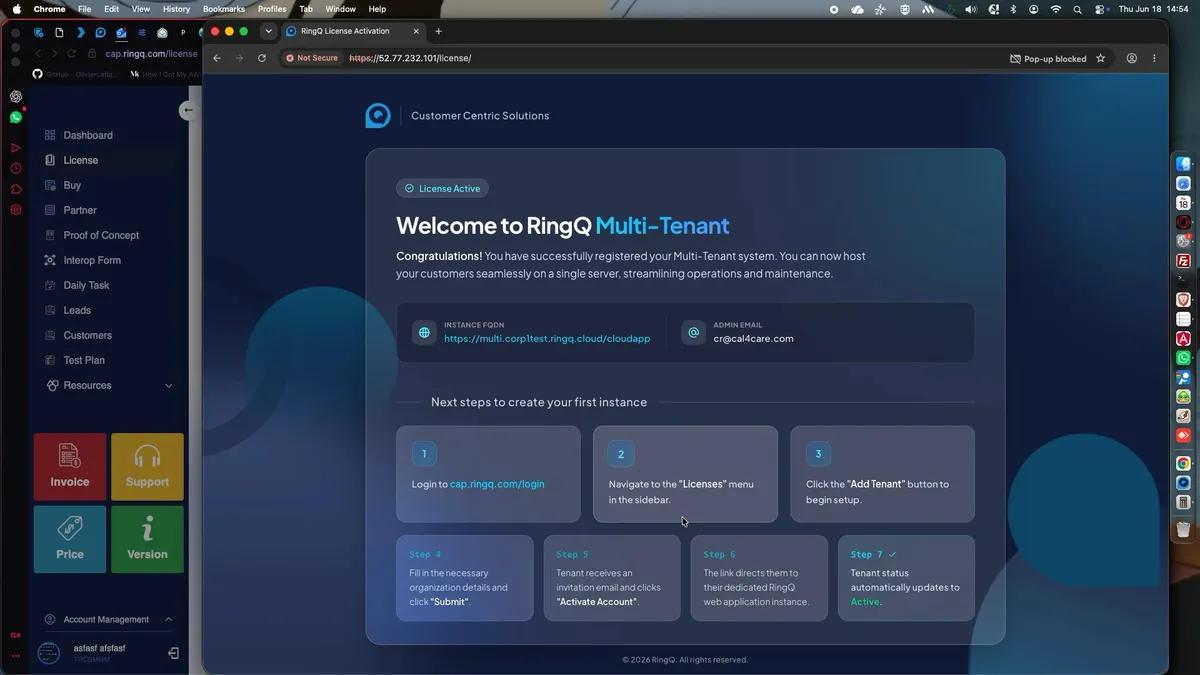The width and height of the screenshot is (1200, 675).
Task: Open the tab search dropdown arrow
Action: click(x=268, y=31)
